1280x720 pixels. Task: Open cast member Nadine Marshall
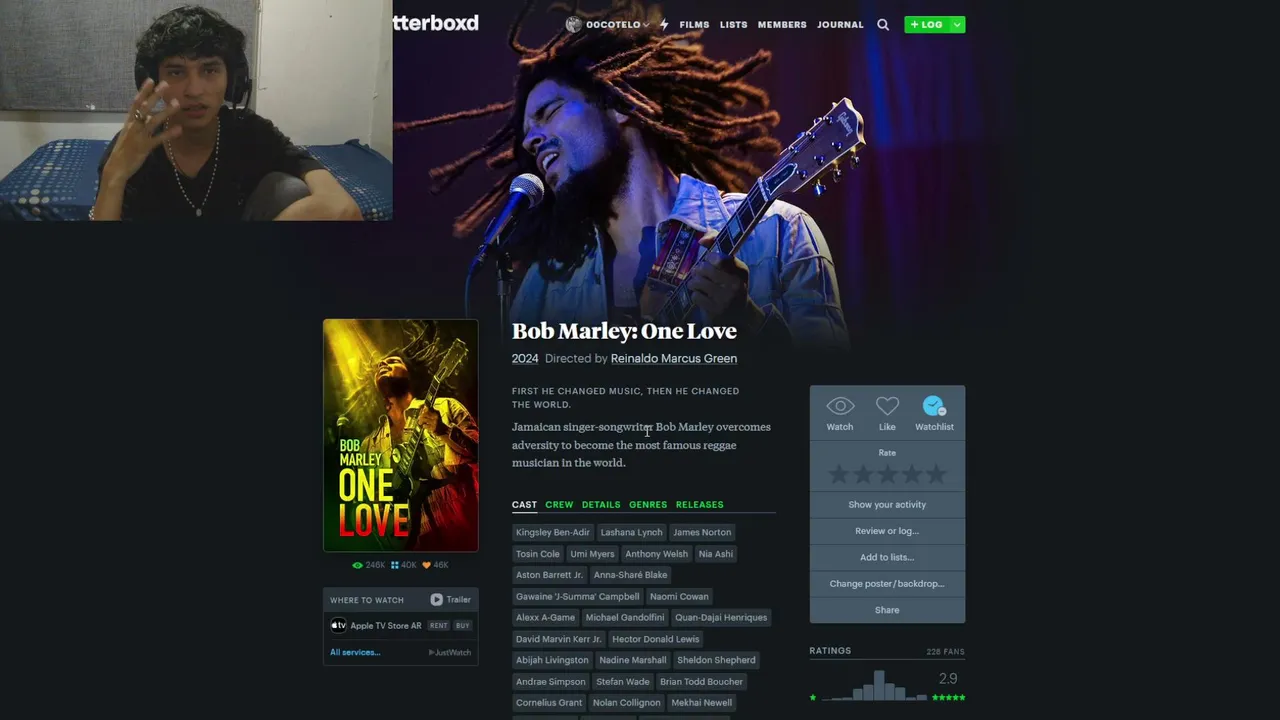click(633, 660)
